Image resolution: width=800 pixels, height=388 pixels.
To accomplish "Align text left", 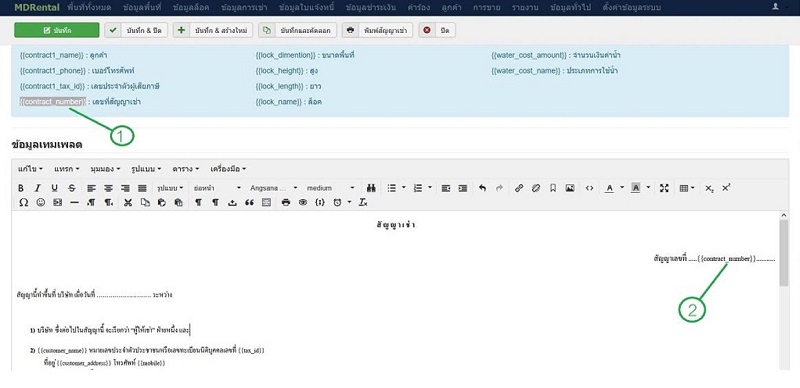I will click(x=91, y=188).
